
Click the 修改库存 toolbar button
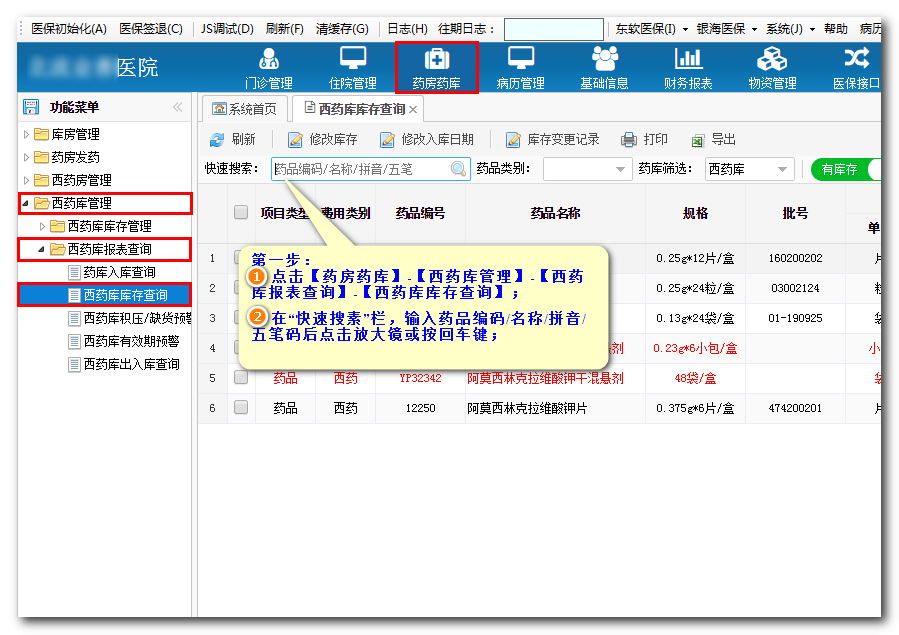[x=322, y=139]
